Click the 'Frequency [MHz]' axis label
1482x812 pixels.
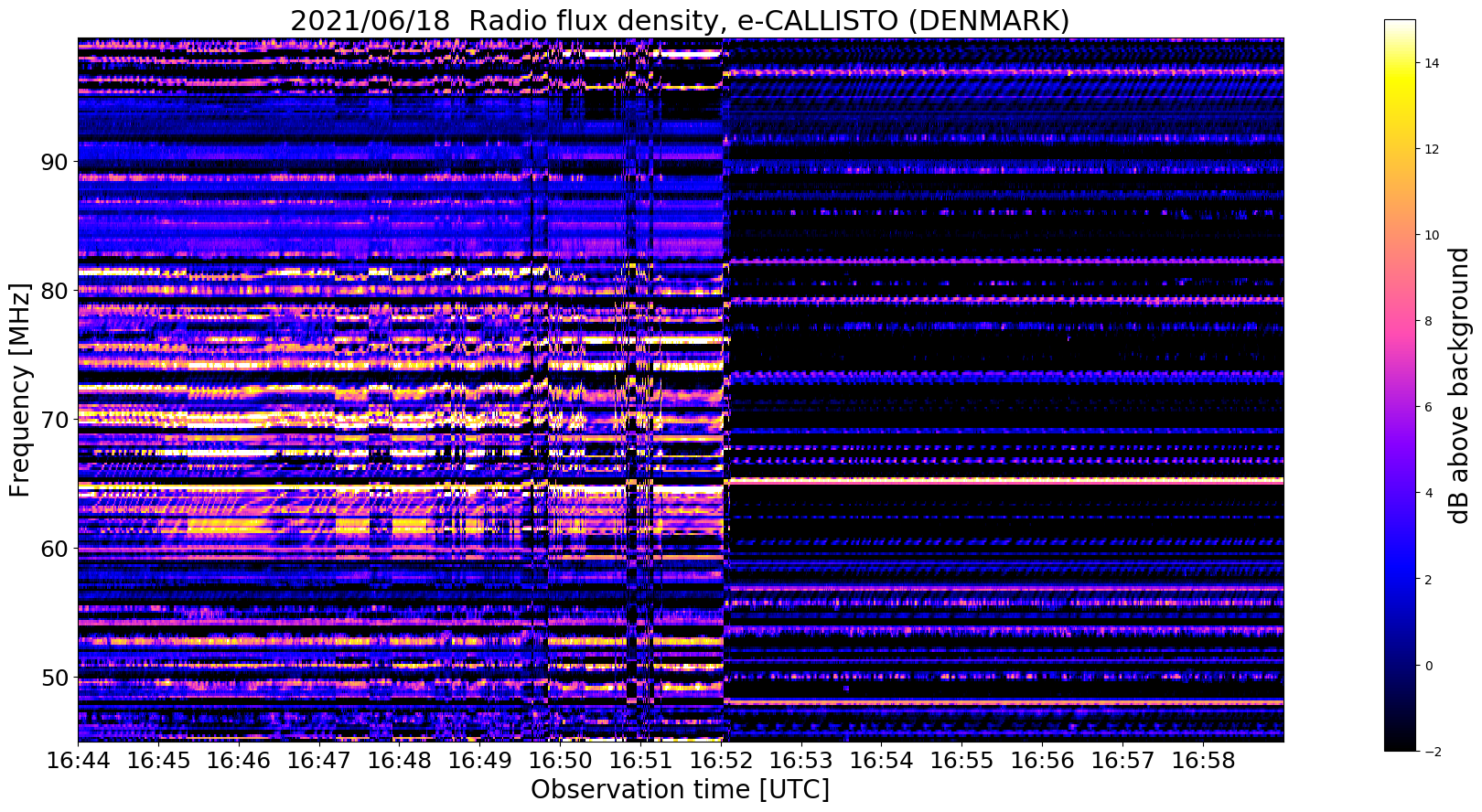(x=20, y=390)
